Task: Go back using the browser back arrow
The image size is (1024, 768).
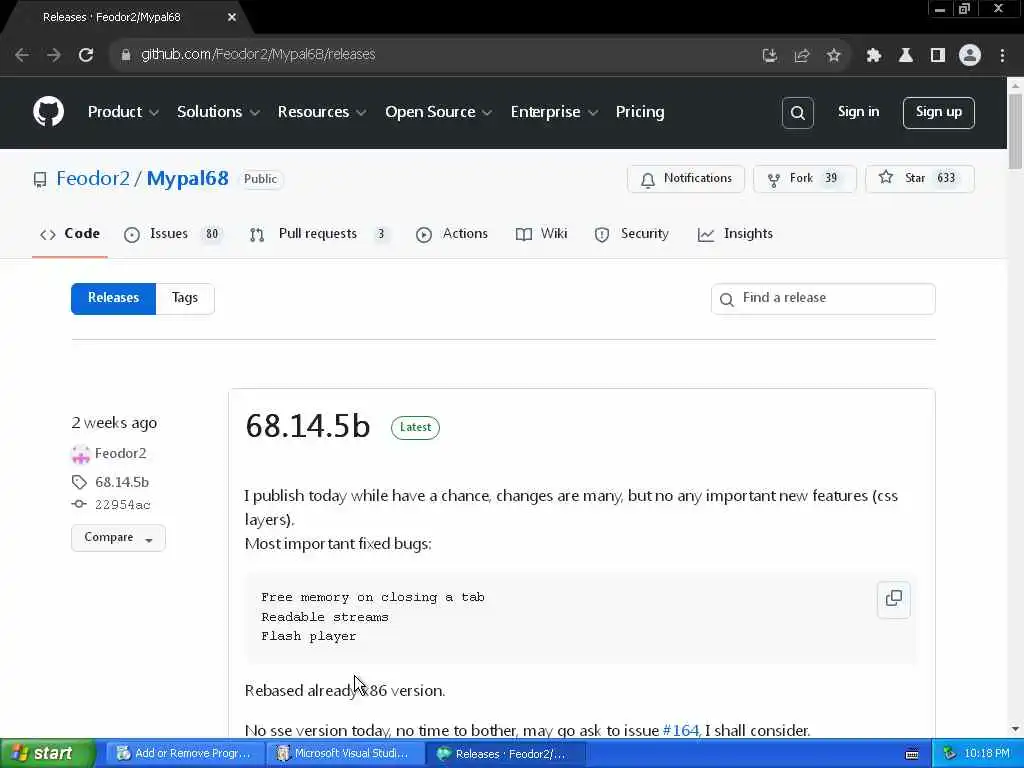Action: click(x=22, y=55)
